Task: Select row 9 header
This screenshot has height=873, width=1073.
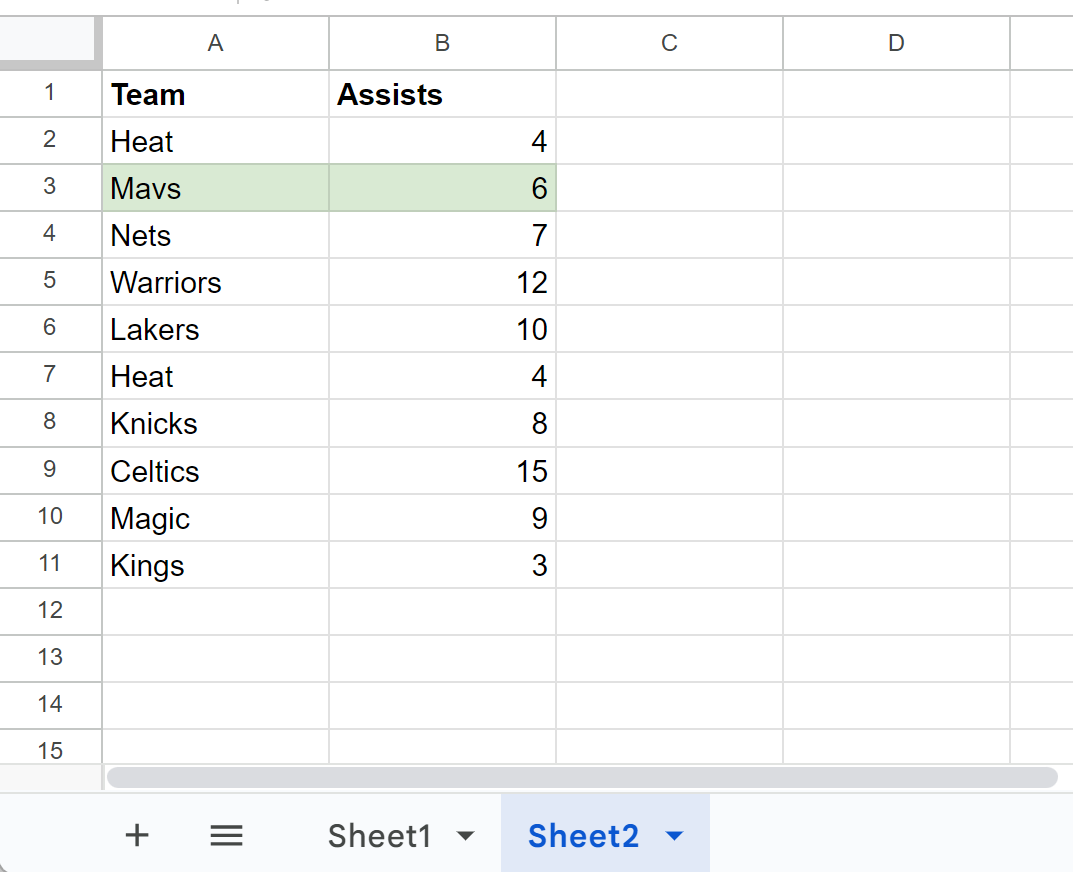Action: point(50,470)
